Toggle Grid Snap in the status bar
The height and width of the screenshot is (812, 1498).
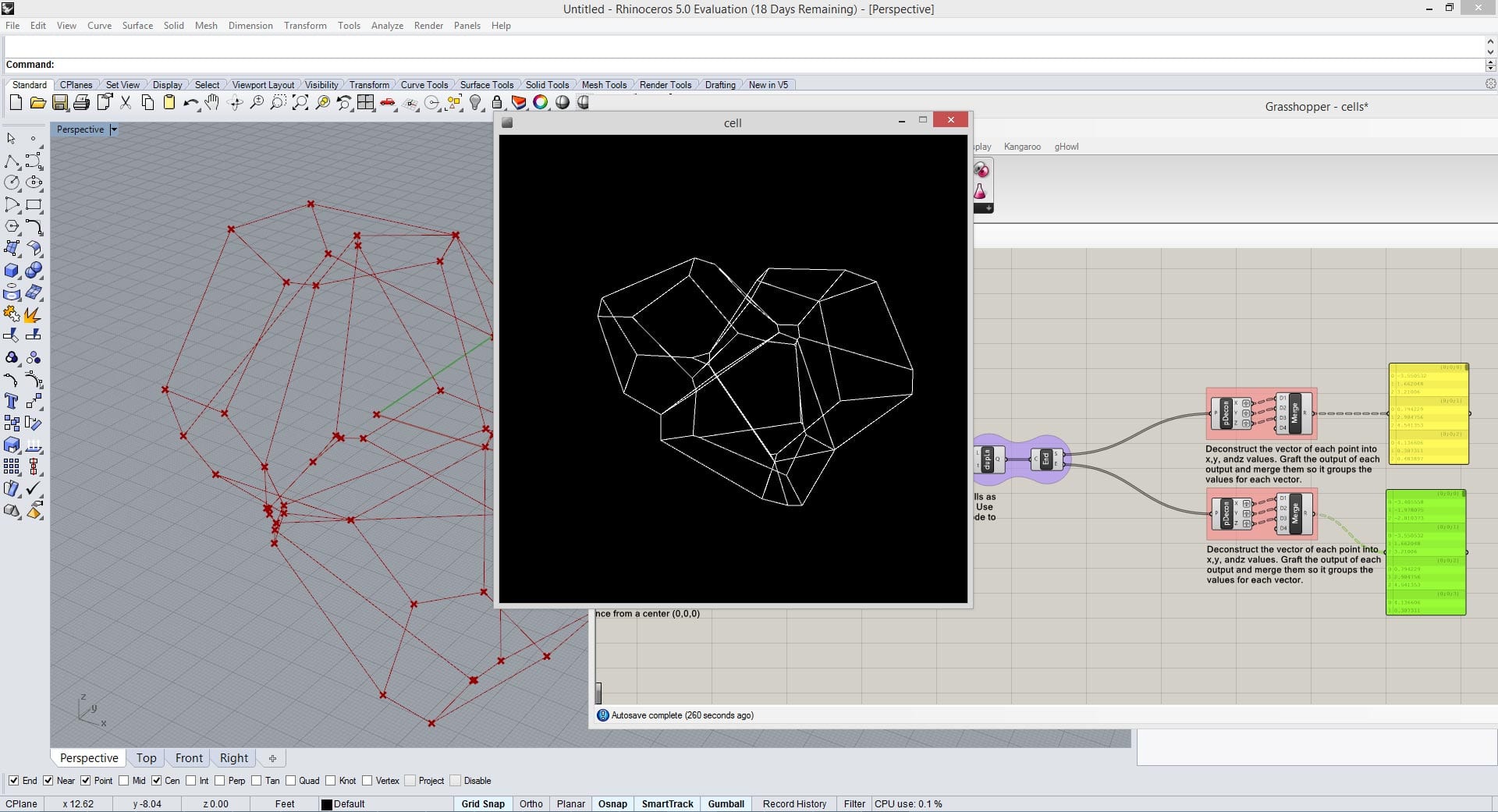tap(482, 803)
